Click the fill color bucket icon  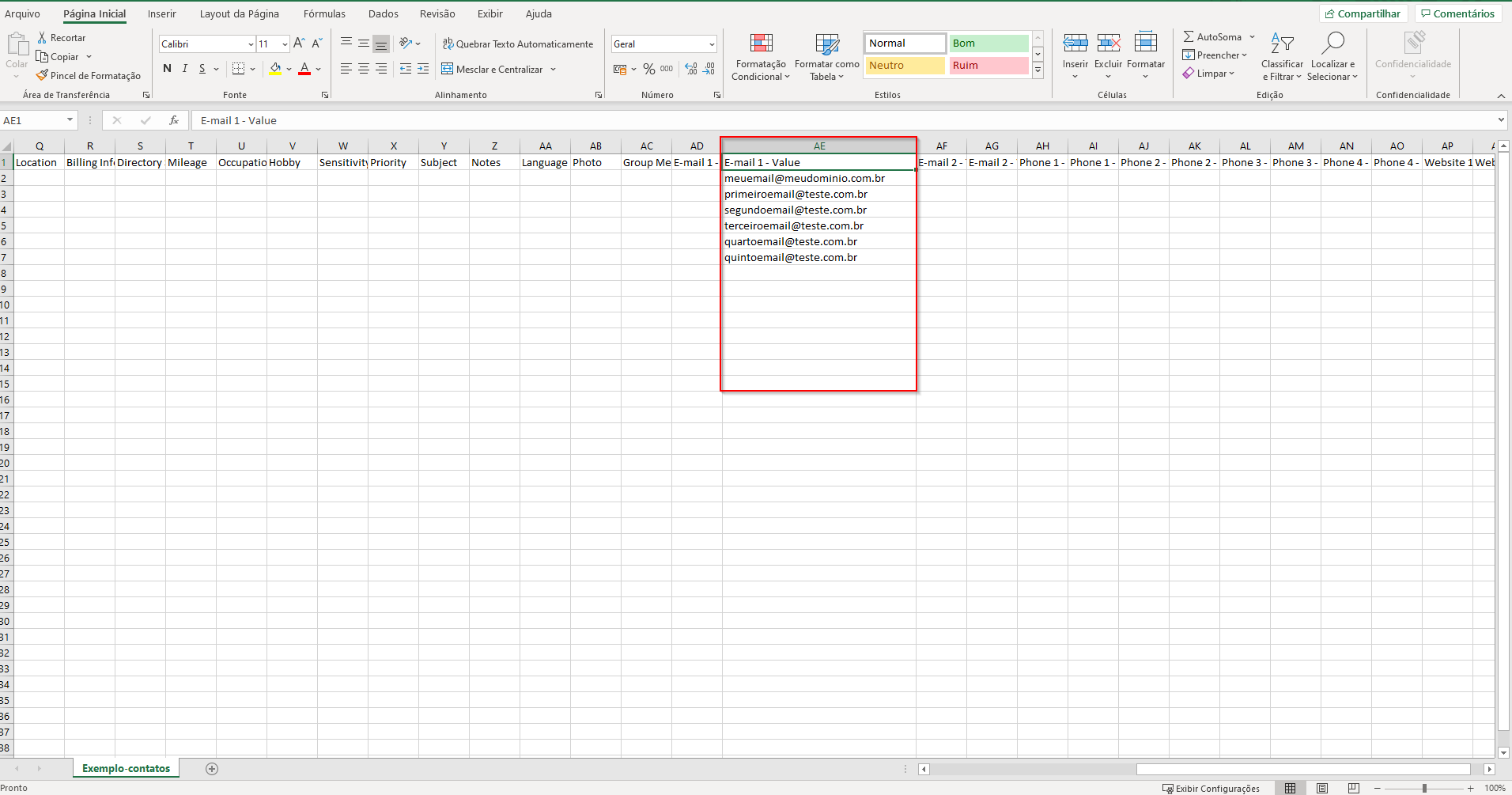[x=275, y=69]
